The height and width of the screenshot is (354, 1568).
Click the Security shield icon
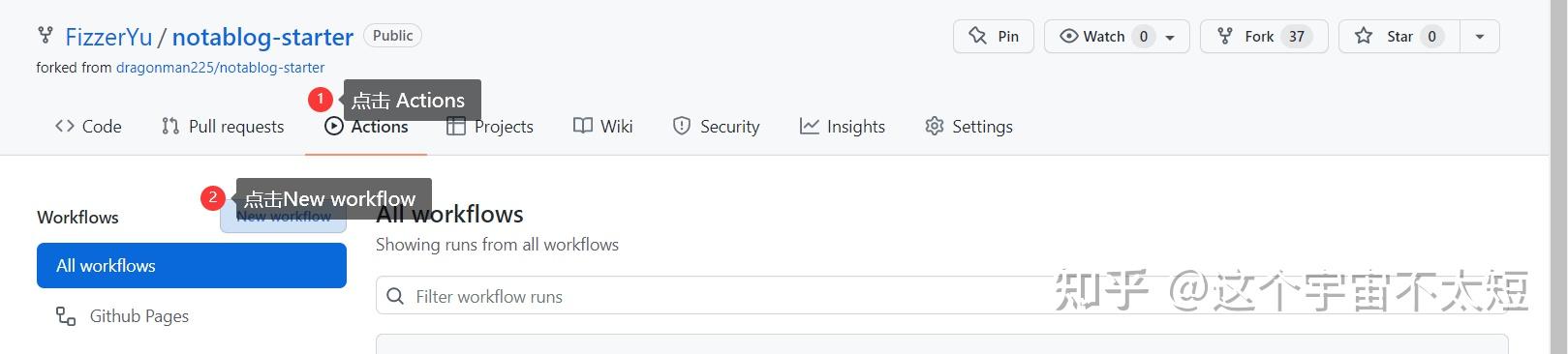(x=682, y=126)
